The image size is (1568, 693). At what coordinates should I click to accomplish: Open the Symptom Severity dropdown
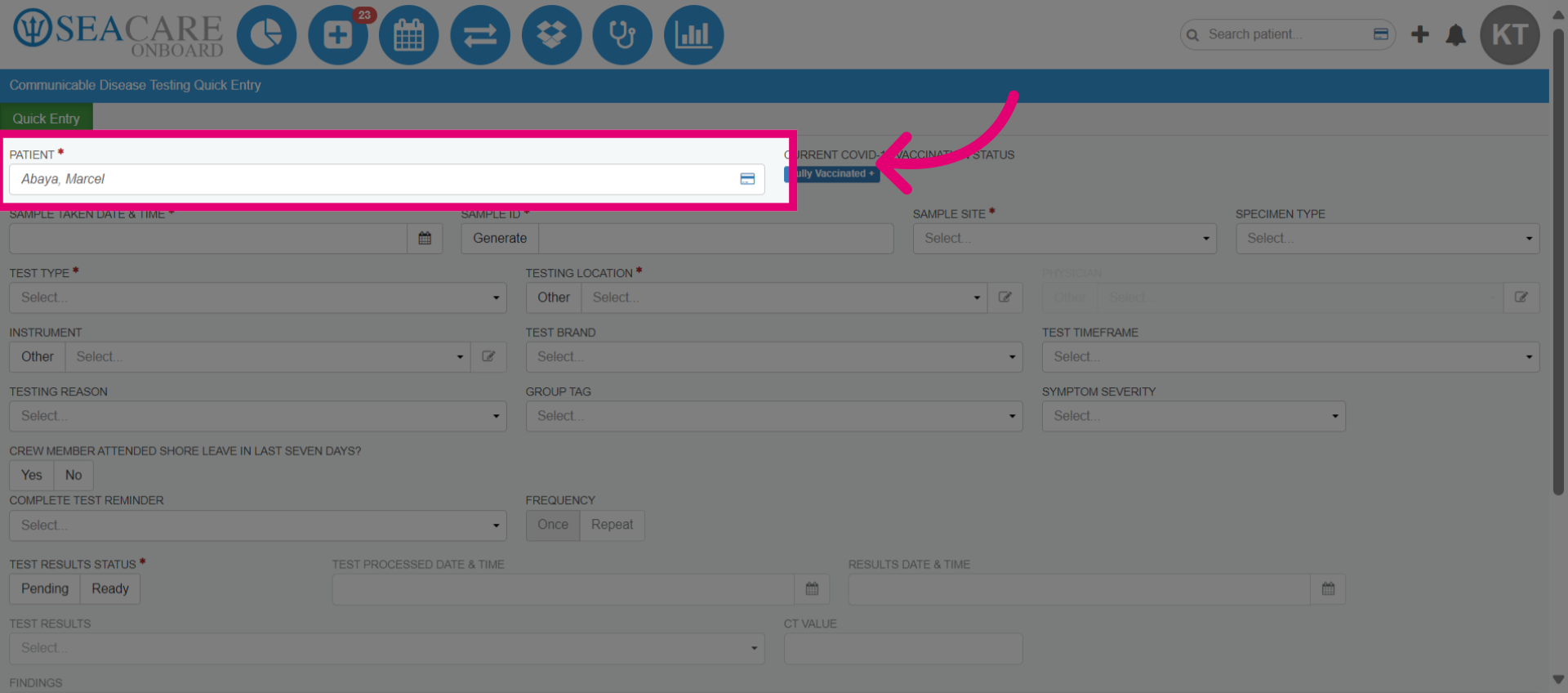tap(1194, 416)
